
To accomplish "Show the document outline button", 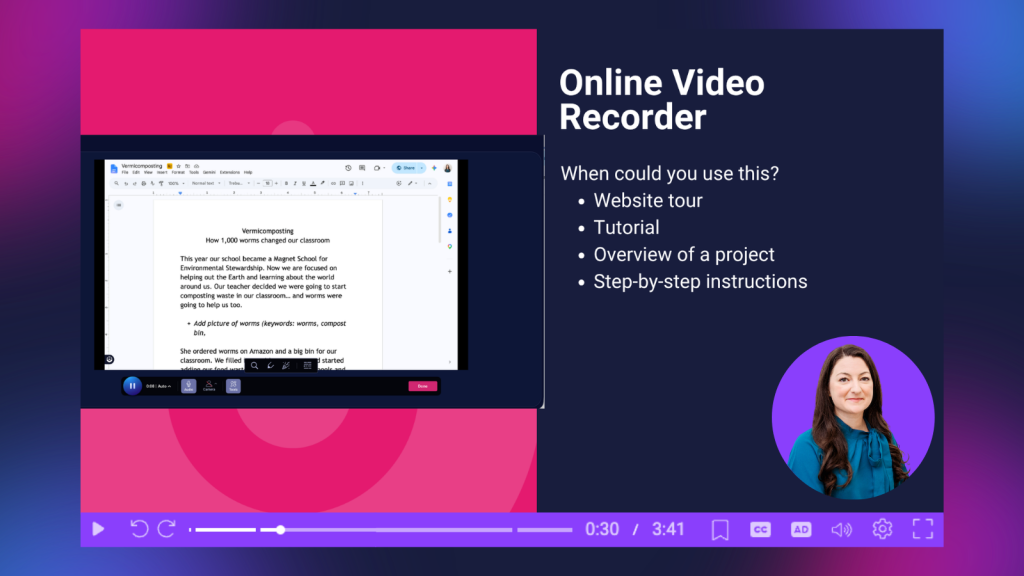I will pyautogui.click(x=119, y=205).
